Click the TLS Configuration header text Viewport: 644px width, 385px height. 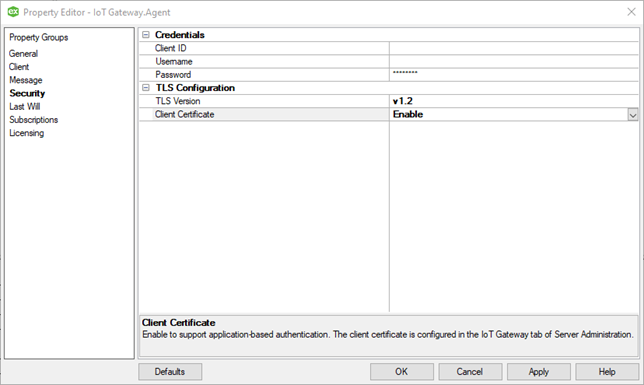[x=195, y=88]
